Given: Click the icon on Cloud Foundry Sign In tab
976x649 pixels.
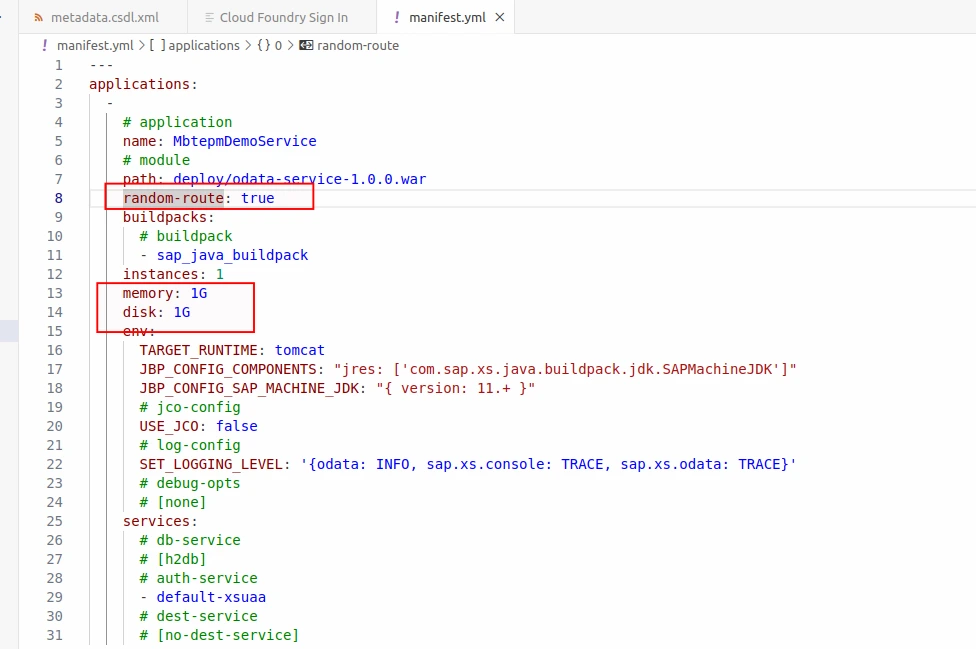Looking at the screenshot, I should tap(209, 17).
